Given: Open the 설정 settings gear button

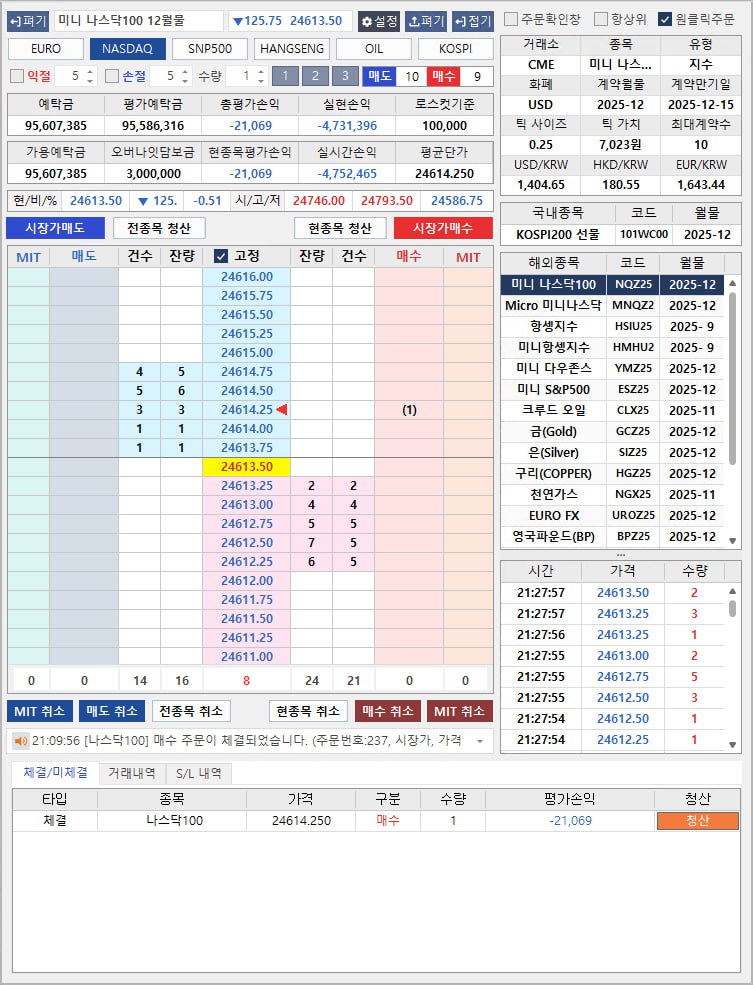Looking at the screenshot, I should [x=379, y=21].
